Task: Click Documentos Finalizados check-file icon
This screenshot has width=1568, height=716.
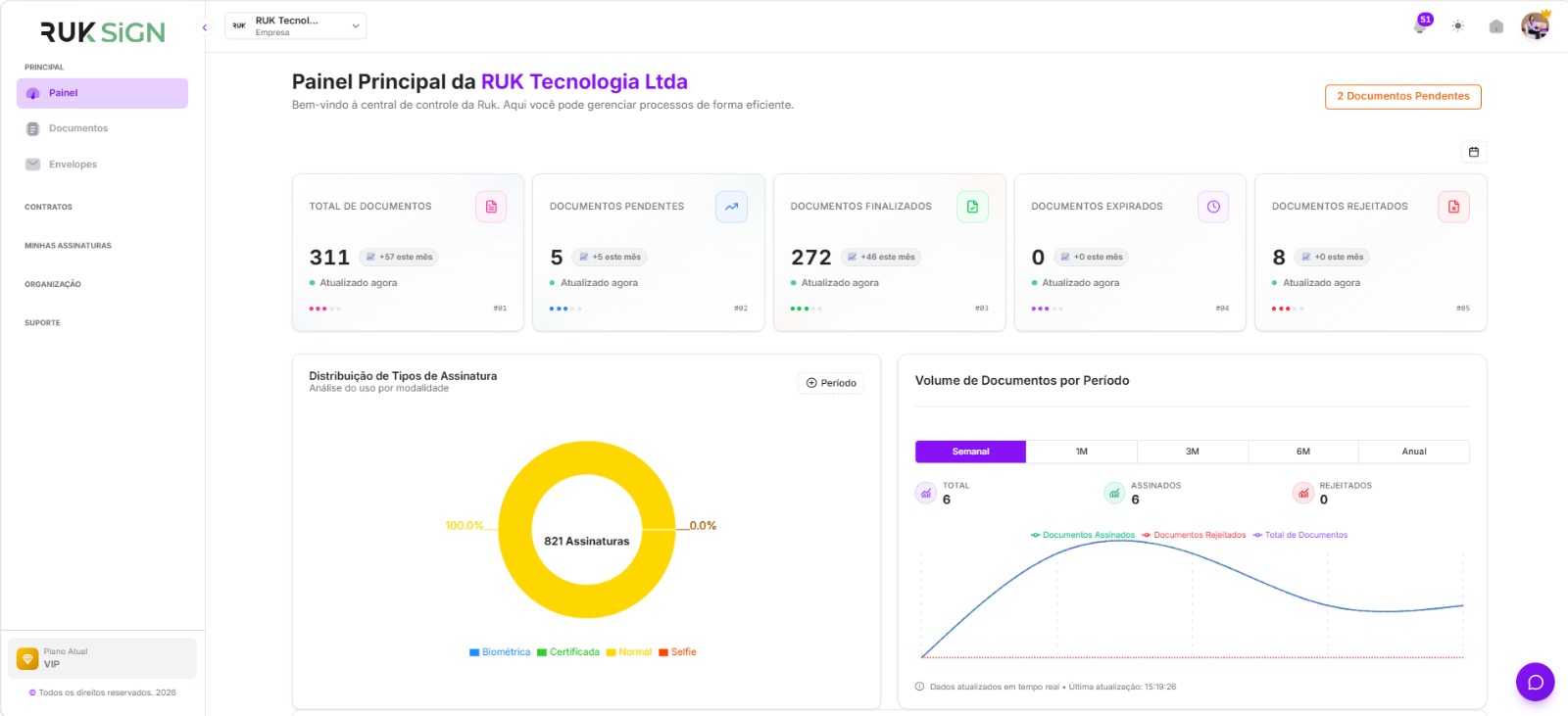Action: (972, 207)
